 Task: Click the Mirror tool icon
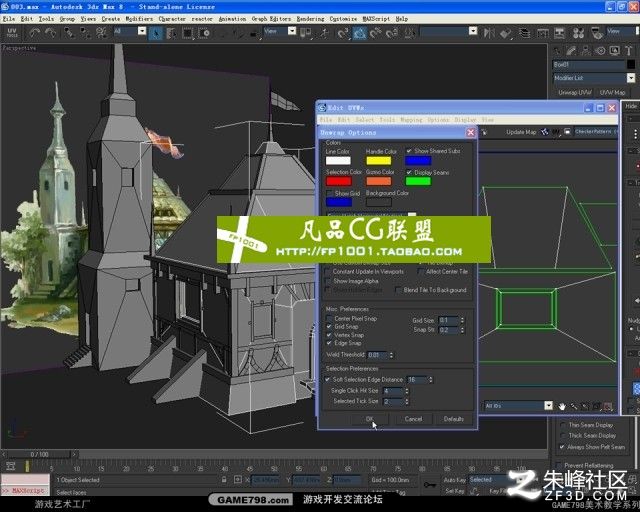(x=489, y=33)
